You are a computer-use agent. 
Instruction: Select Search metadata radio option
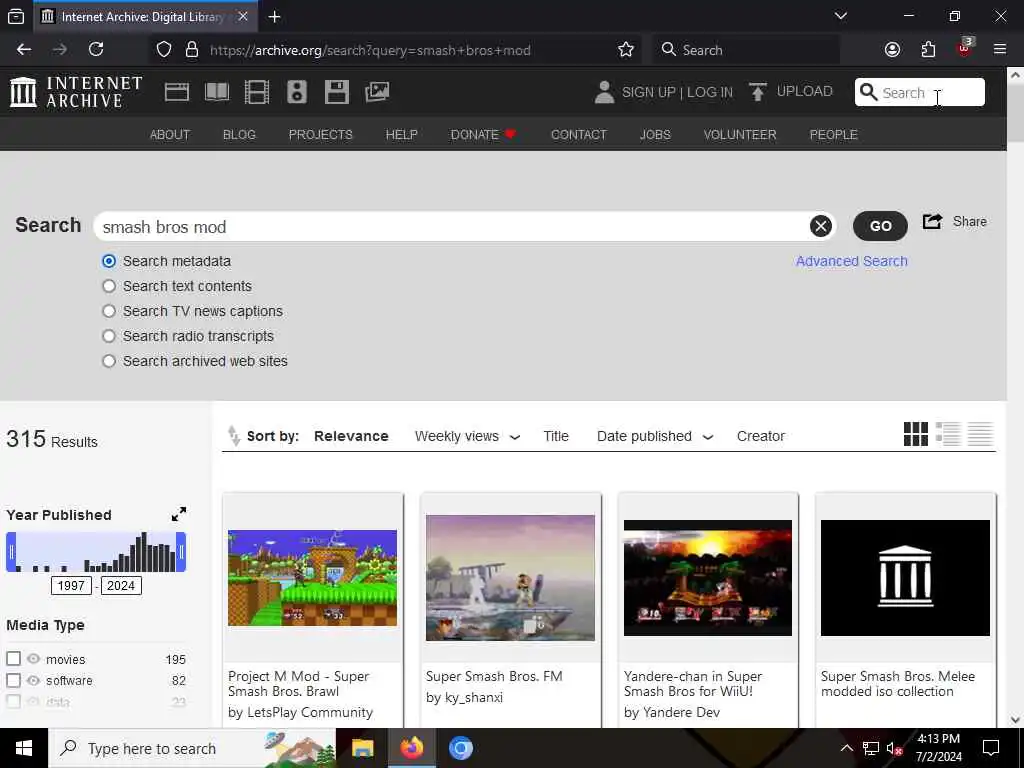(x=109, y=261)
